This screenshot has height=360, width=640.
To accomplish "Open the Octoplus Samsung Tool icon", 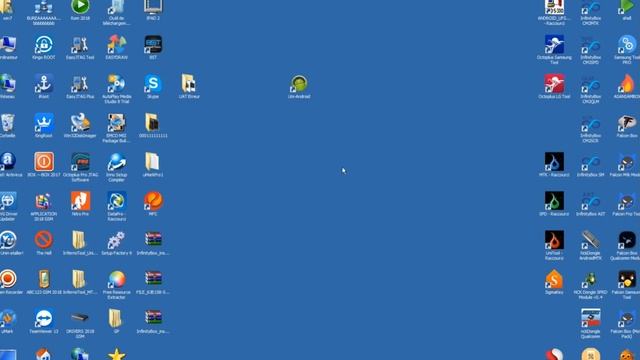I will 554,45.
